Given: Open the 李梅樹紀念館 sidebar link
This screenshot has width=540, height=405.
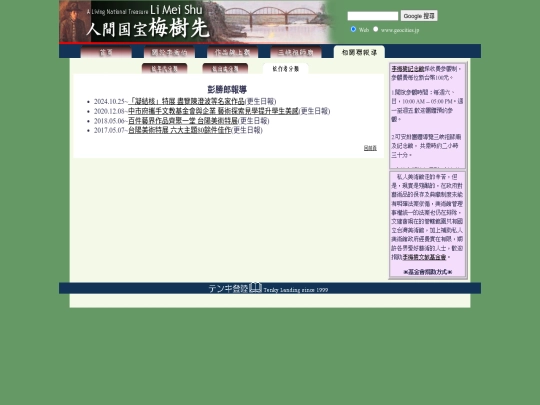Looking at the screenshot, I should [x=408, y=69].
